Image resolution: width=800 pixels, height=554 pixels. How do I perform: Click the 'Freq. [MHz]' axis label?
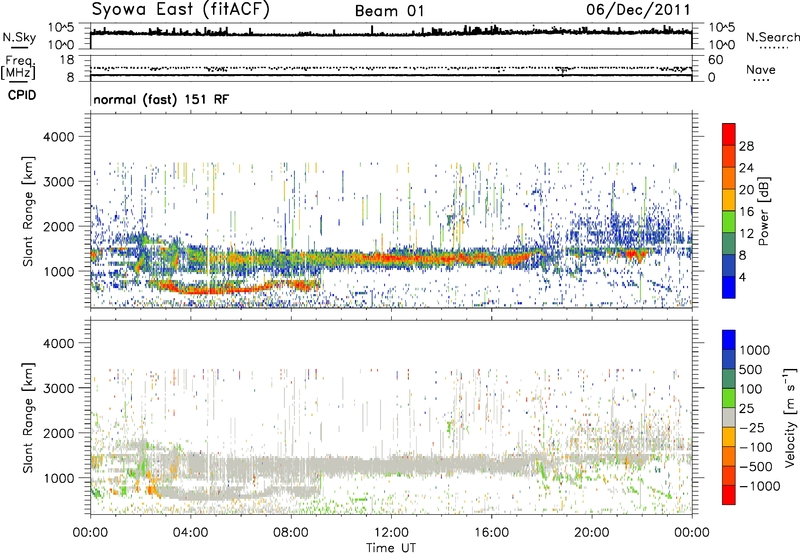(18, 68)
